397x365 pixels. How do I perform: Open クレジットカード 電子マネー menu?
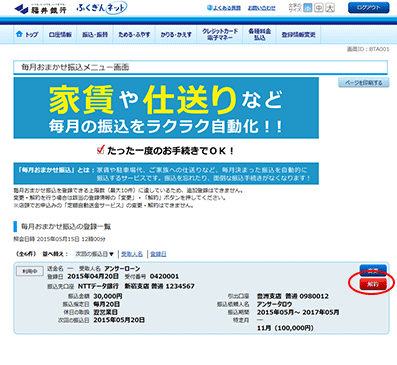220,35
